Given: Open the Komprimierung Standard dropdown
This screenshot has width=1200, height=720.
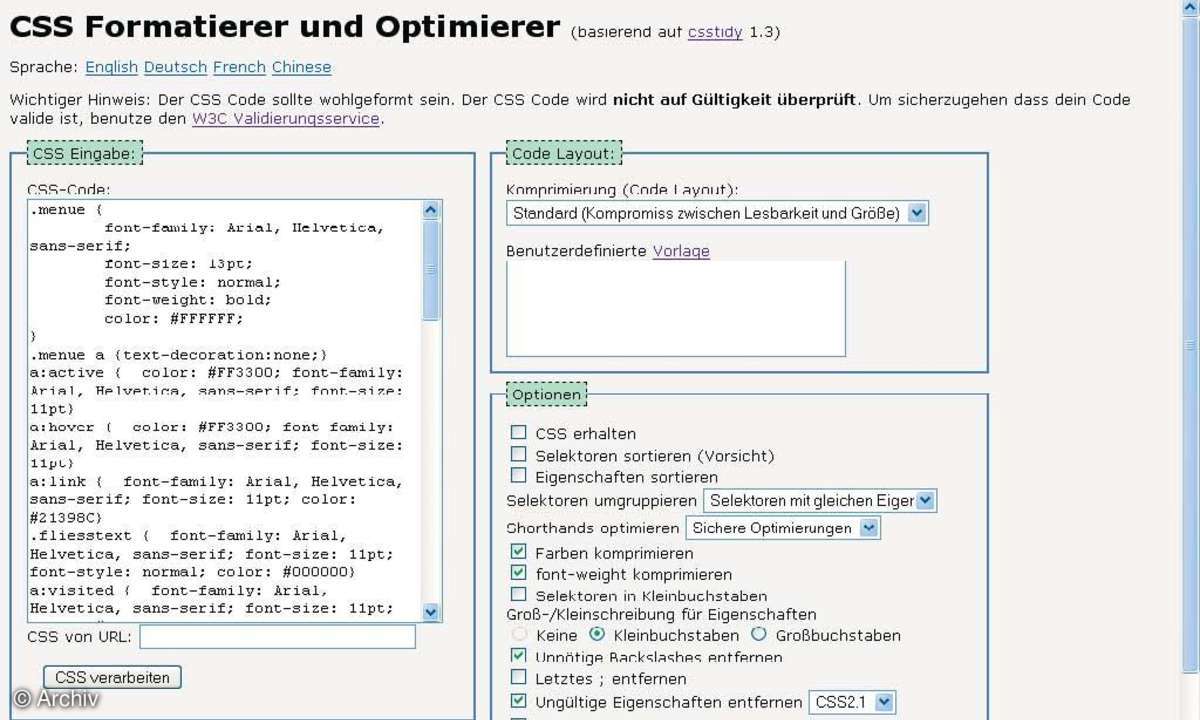Looking at the screenshot, I should coord(717,213).
